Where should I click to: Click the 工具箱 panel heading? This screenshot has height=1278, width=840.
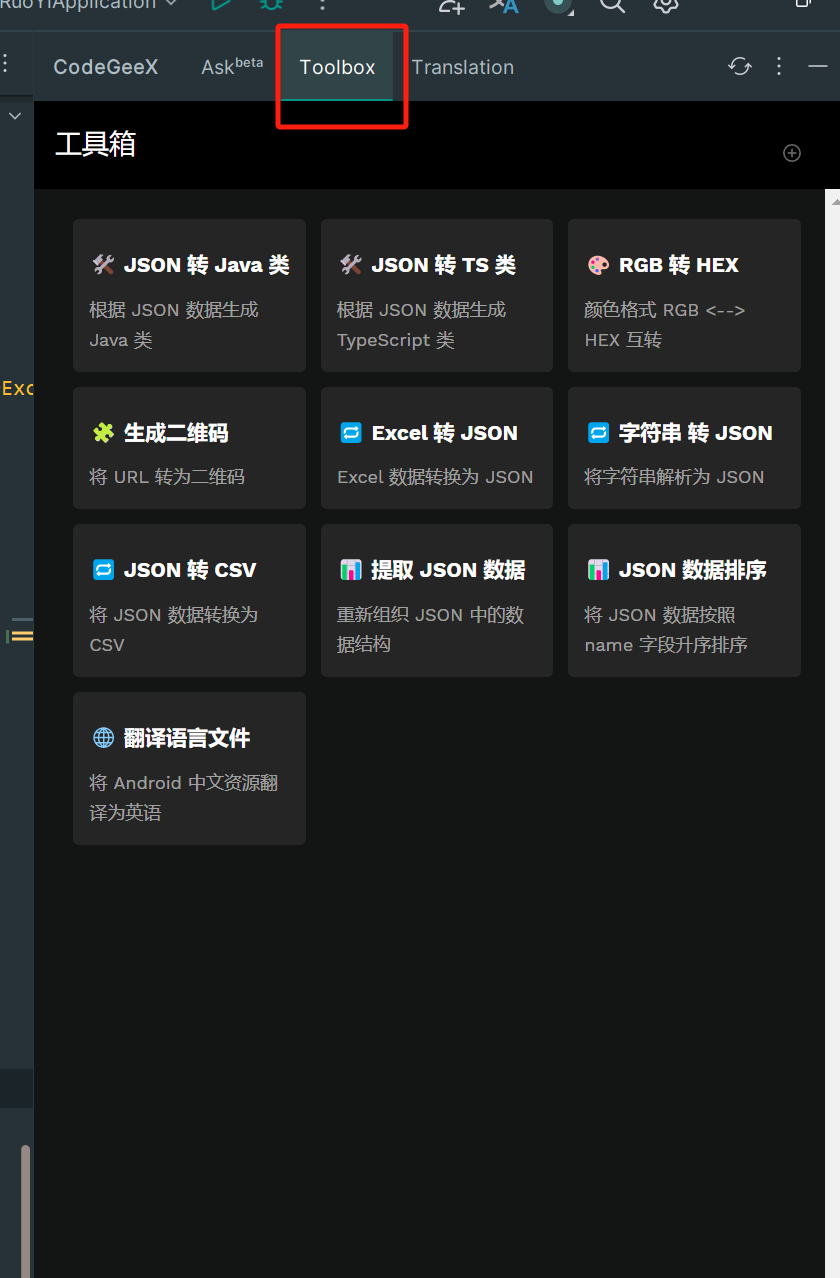(95, 144)
